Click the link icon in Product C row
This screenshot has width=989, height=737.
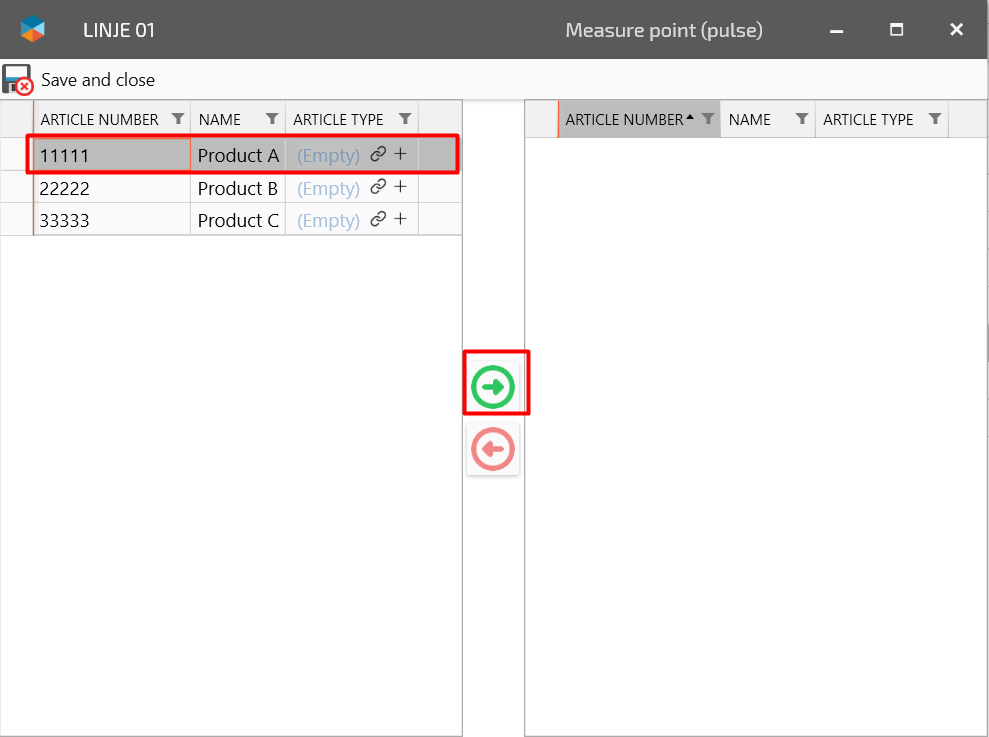point(378,219)
